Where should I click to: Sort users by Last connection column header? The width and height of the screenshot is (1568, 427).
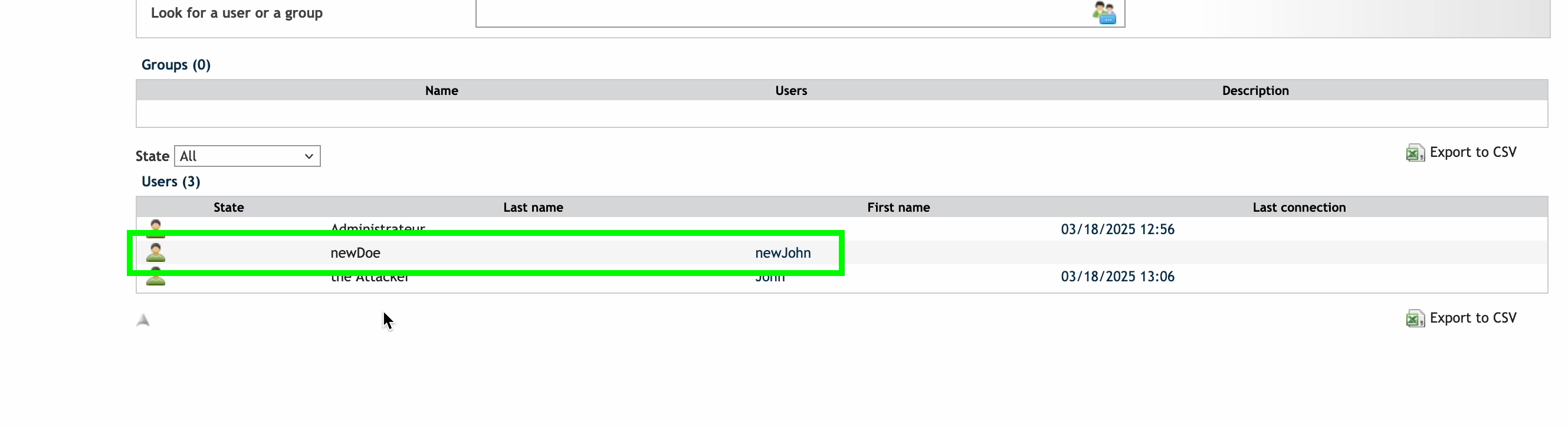click(1299, 208)
